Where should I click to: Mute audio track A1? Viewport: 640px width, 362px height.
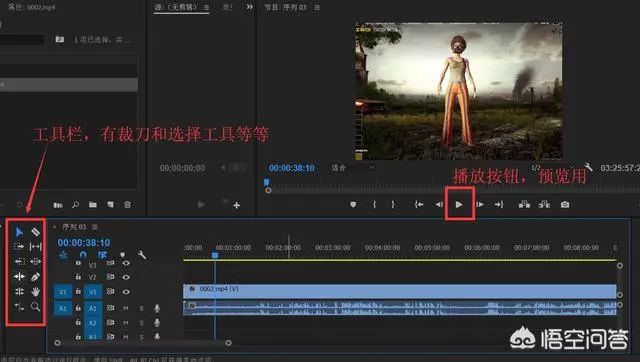[126, 309]
